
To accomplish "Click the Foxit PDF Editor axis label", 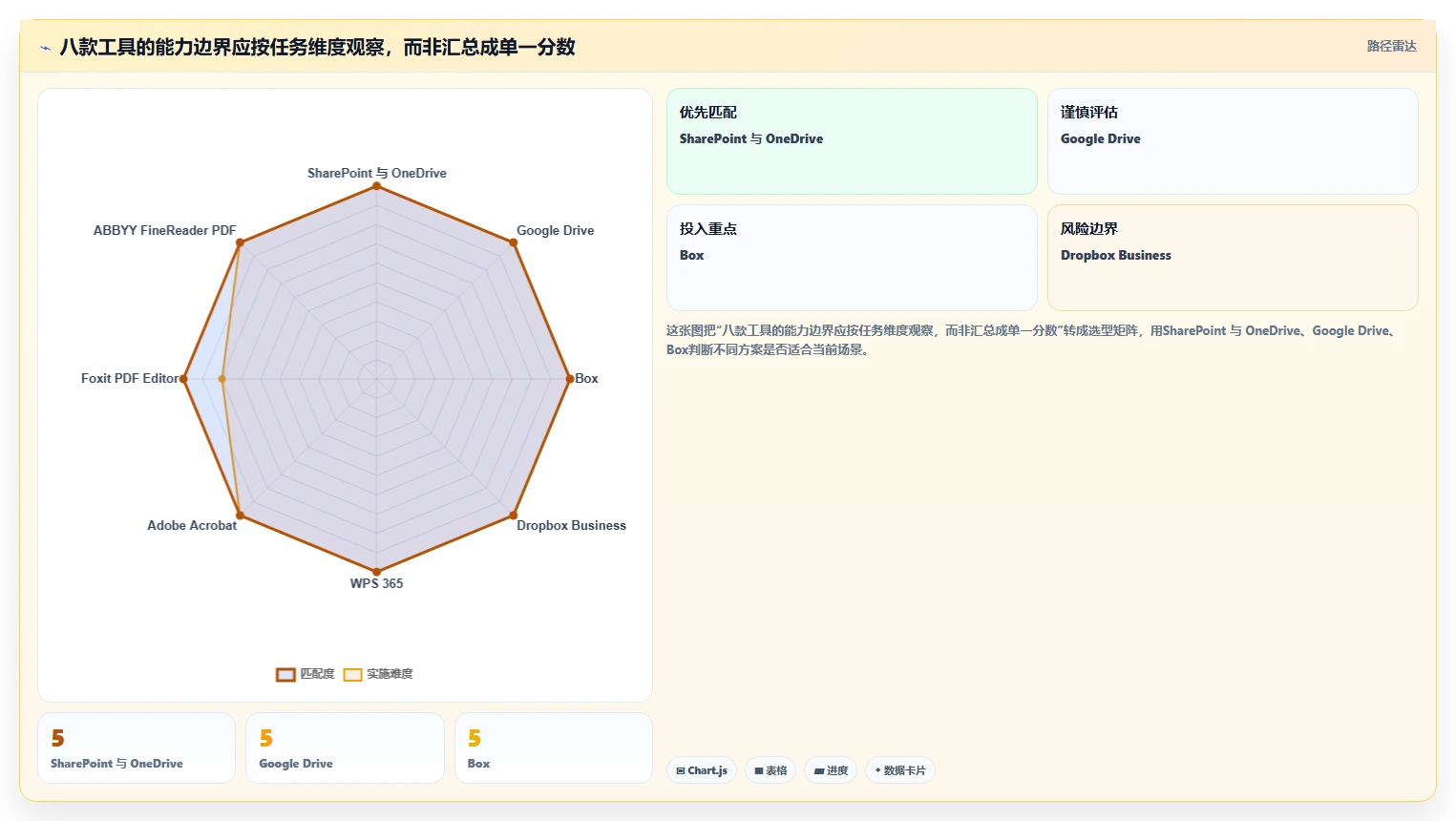I will pos(130,378).
